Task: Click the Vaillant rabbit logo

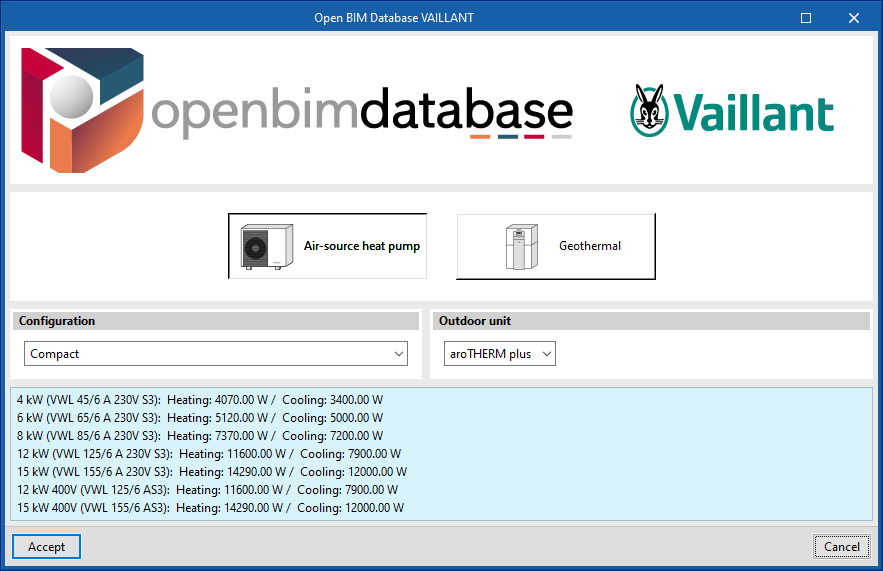Action: (651, 110)
